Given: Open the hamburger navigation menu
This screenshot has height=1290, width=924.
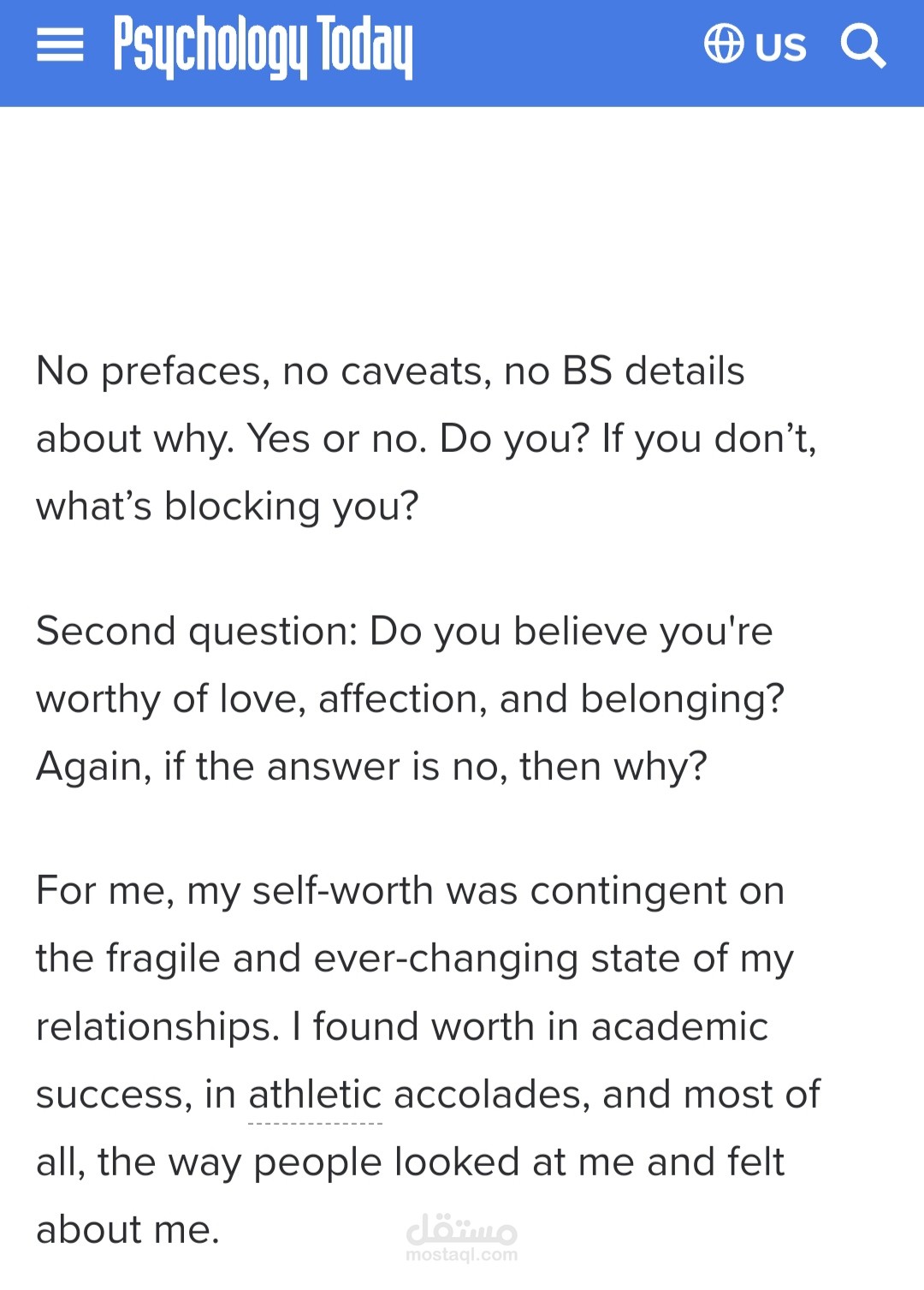Looking at the screenshot, I should click(x=60, y=45).
